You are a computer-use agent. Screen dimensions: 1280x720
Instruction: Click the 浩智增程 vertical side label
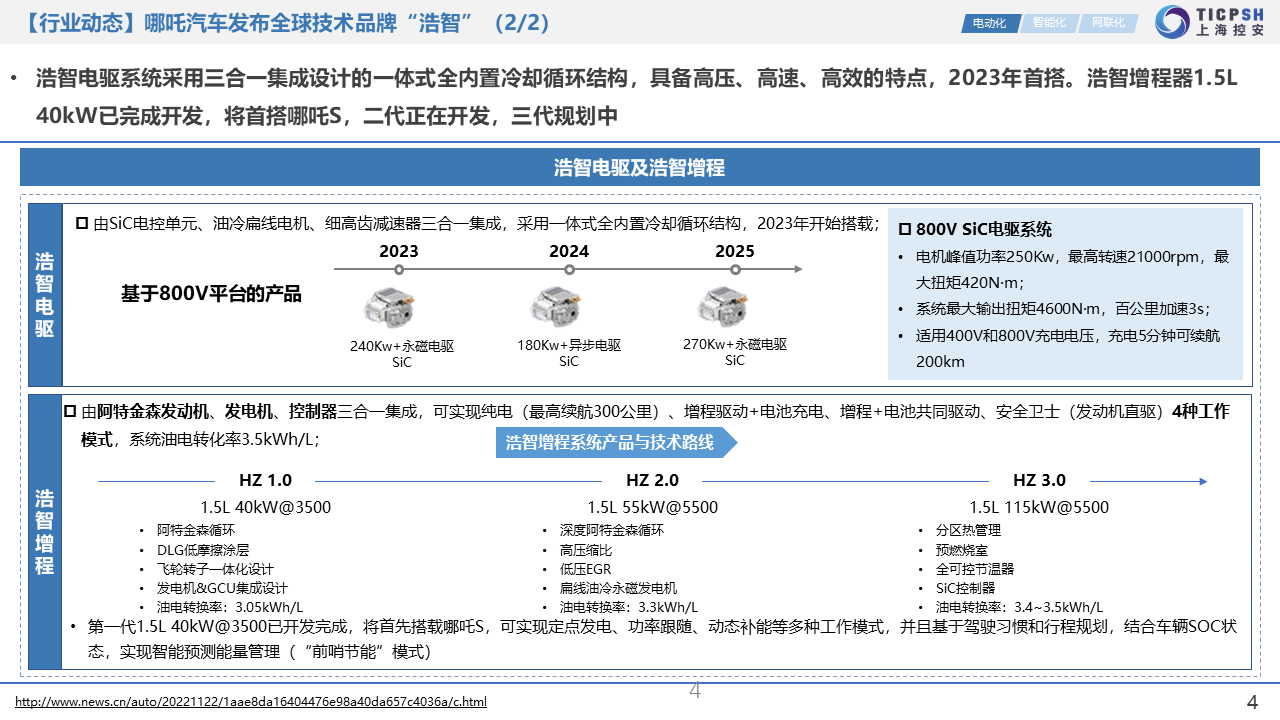(45, 531)
